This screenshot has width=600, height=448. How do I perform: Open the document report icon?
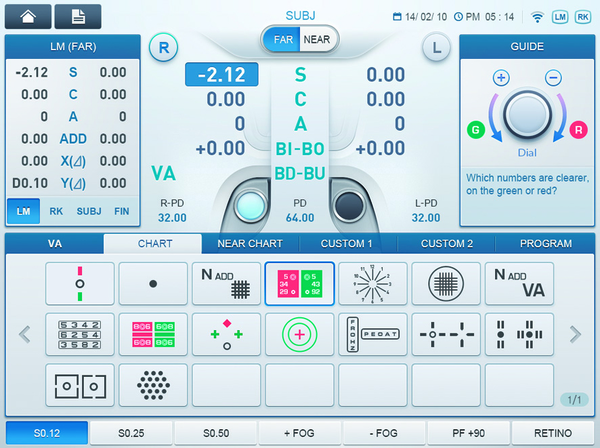tap(77, 15)
